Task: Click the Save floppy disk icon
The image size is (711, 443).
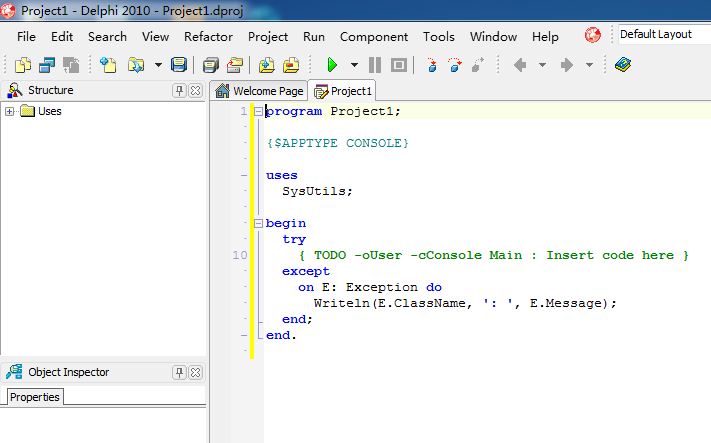Action: click(179, 65)
